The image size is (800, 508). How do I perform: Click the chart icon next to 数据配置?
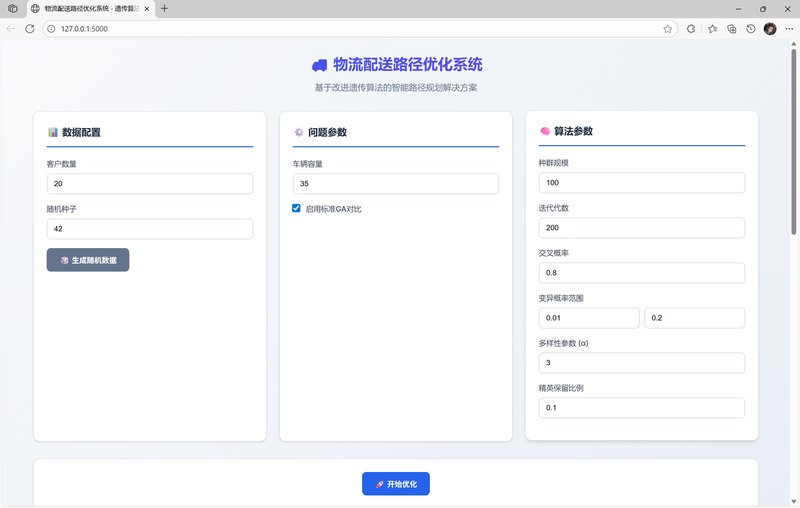53,132
